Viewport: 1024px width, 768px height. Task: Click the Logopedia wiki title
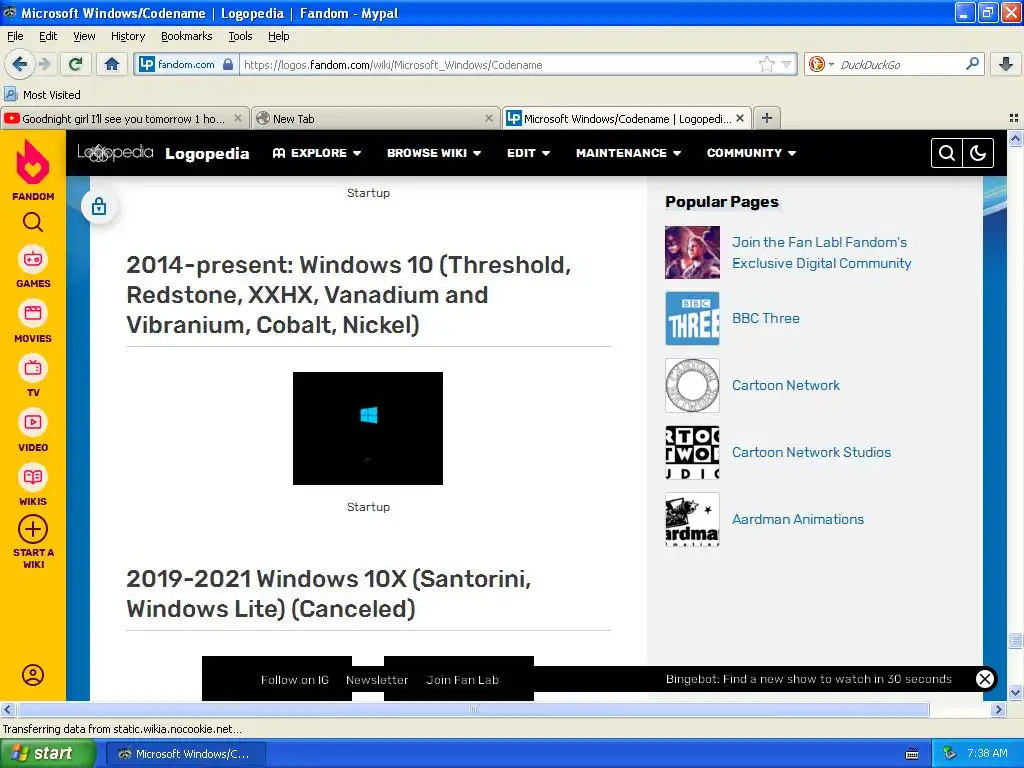[x=207, y=153]
